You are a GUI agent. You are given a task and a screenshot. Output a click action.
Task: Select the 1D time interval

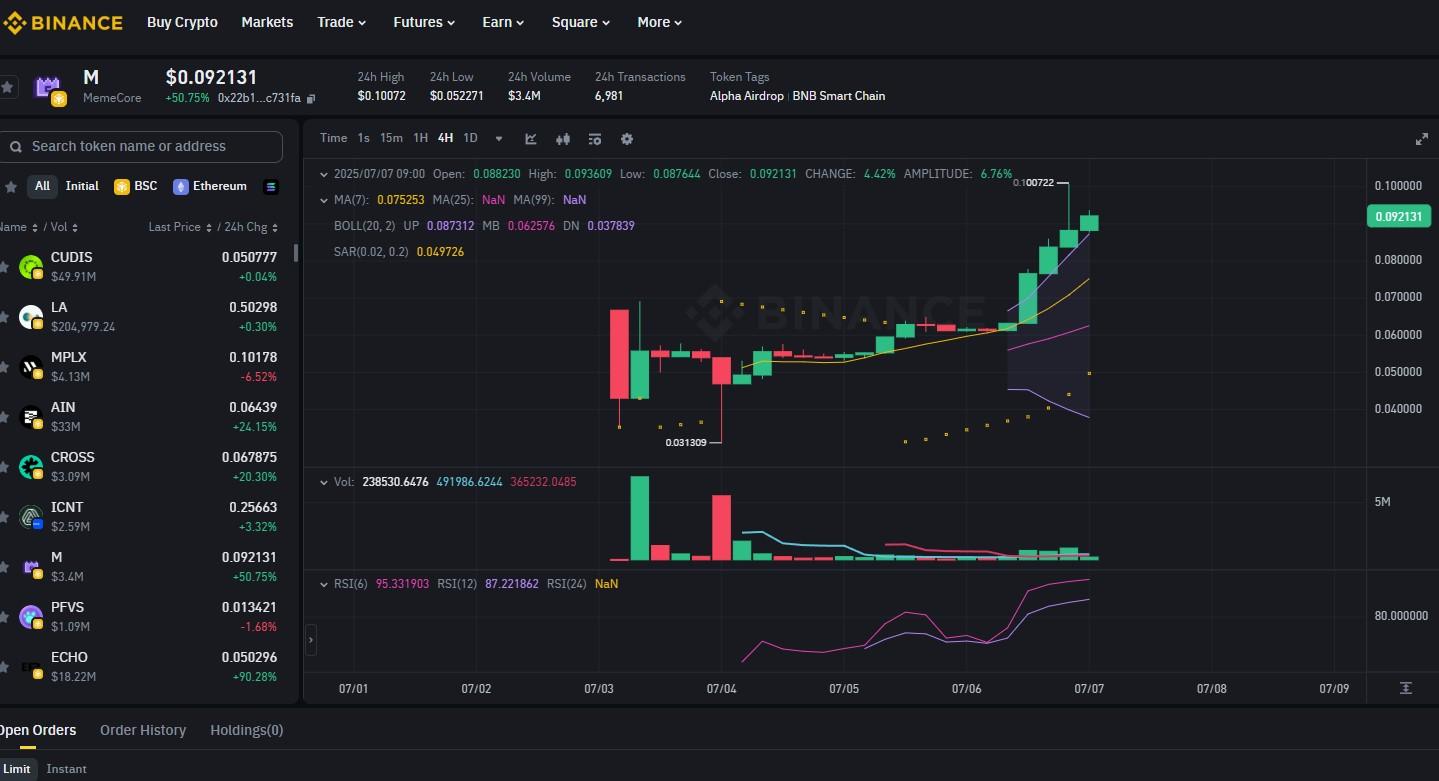click(x=470, y=138)
